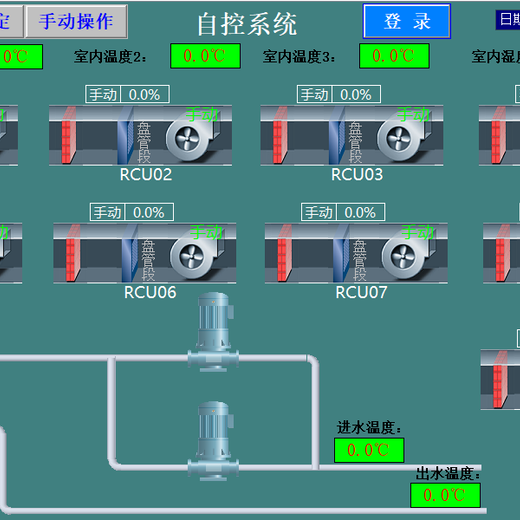Screen dimensions: 520x520
Task: Click the 室内温度3 value display
Action: (x=394, y=56)
